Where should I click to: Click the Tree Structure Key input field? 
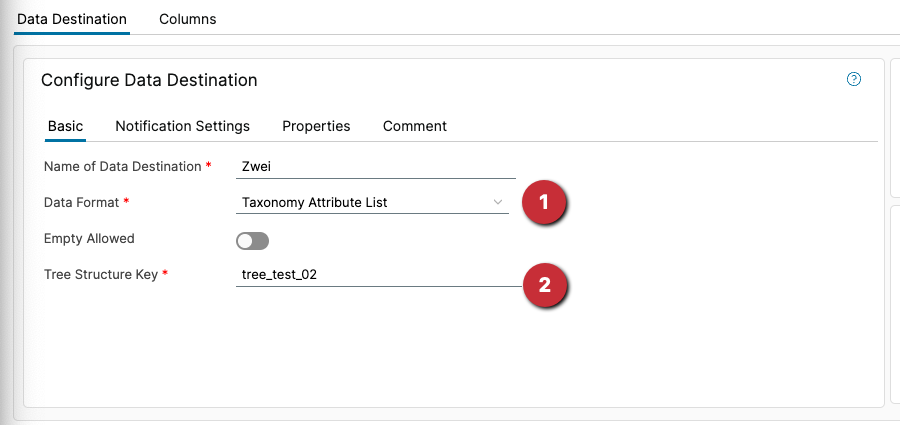(x=375, y=275)
